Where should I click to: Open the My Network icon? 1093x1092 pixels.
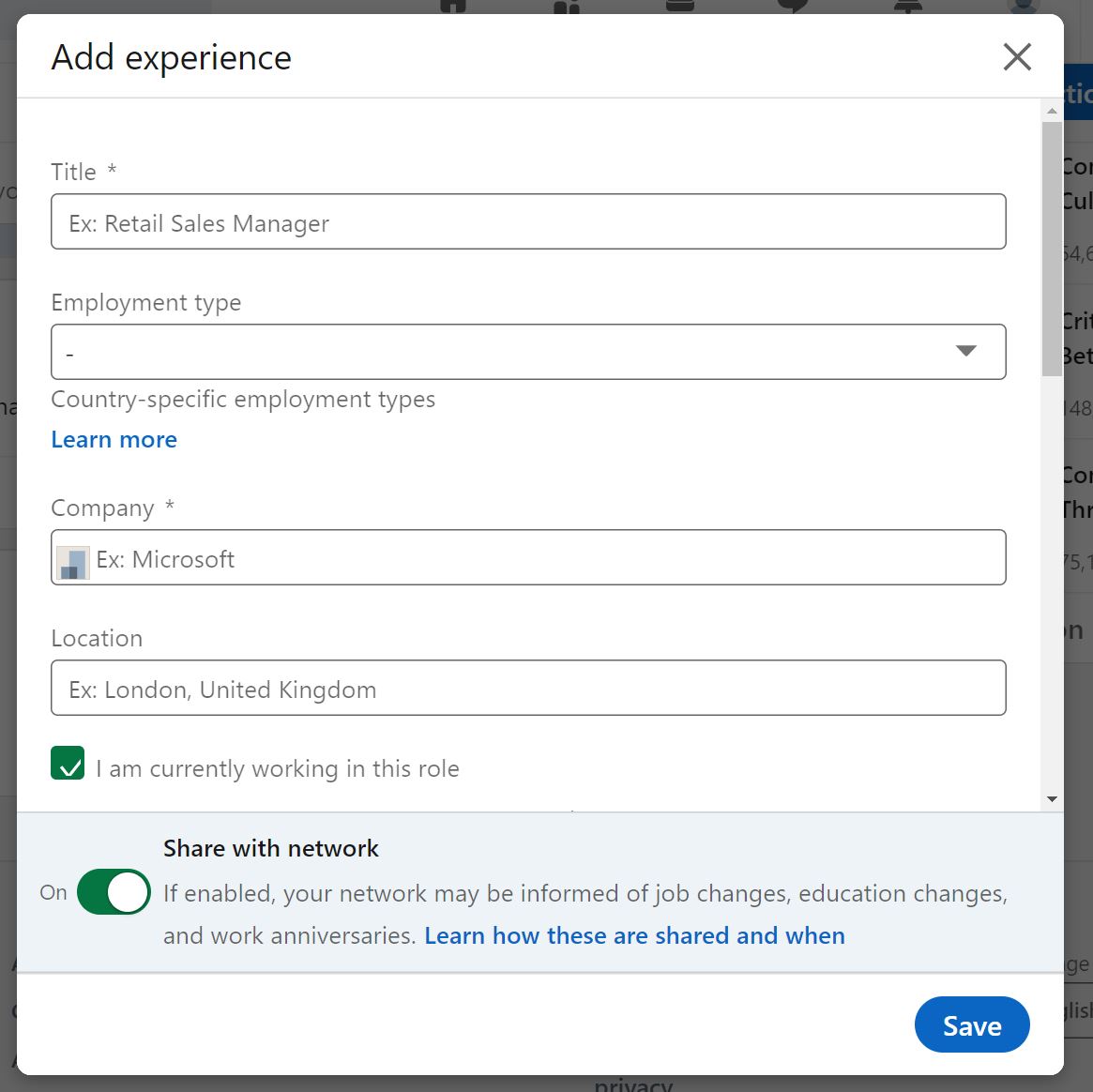pyautogui.click(x=567, y=6)
